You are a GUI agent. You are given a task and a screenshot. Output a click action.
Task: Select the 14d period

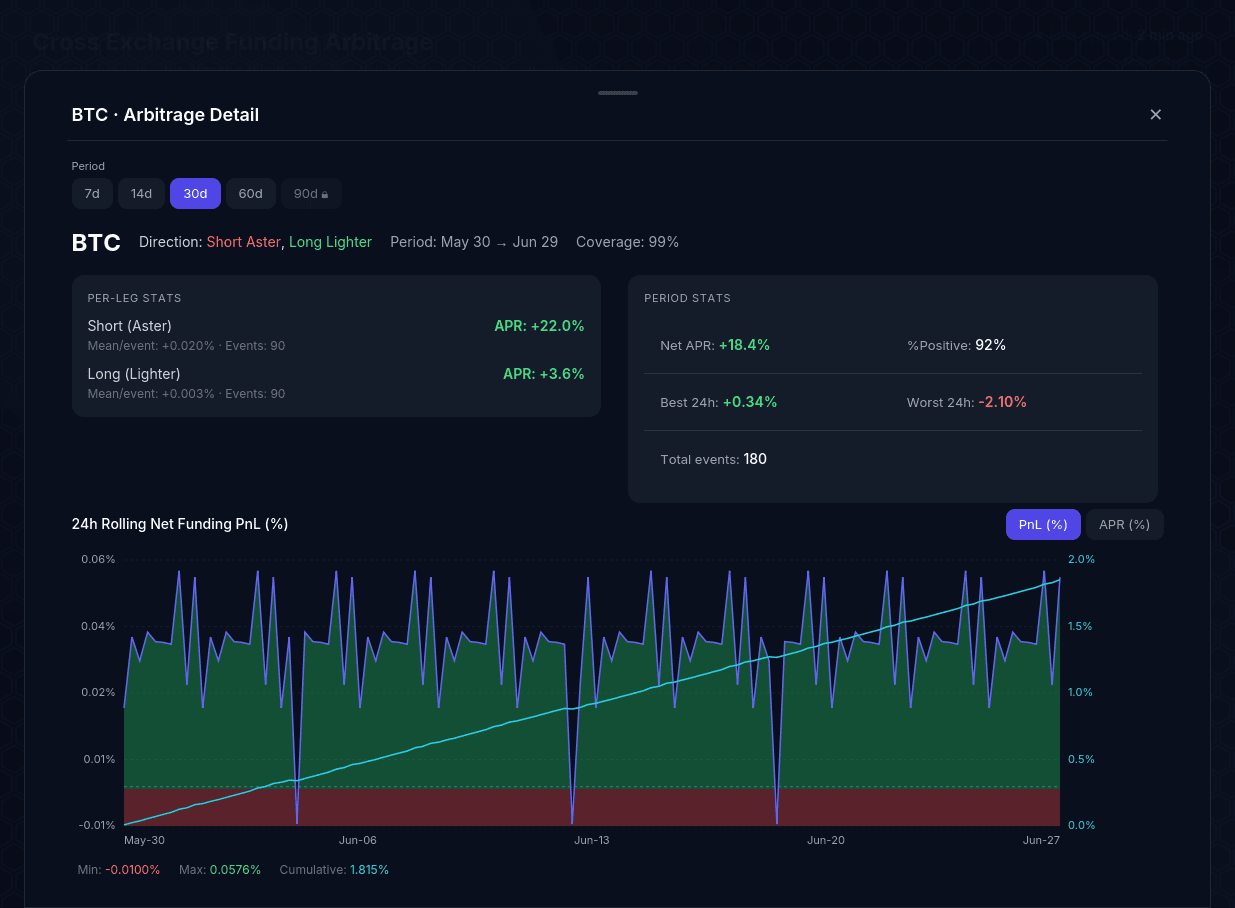(141, 193)
